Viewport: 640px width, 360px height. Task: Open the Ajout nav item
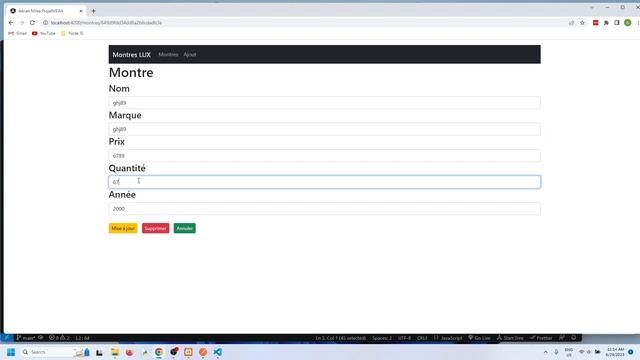click(190, 55)
